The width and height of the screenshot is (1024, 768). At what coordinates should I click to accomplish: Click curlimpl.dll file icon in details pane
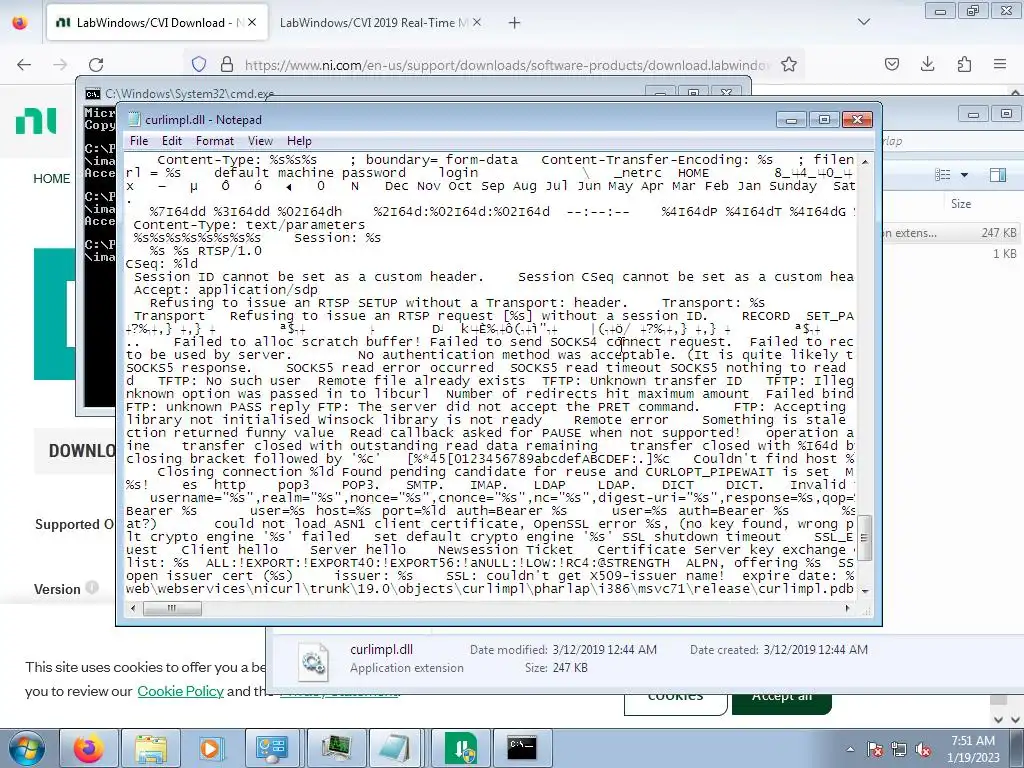(x=314, y=662)
